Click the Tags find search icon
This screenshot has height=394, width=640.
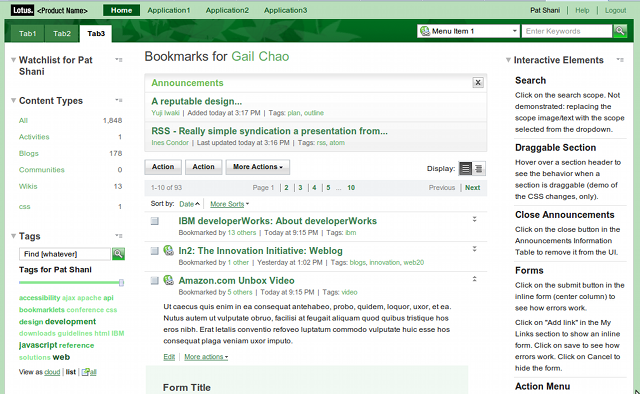click(x=118, y=254)
